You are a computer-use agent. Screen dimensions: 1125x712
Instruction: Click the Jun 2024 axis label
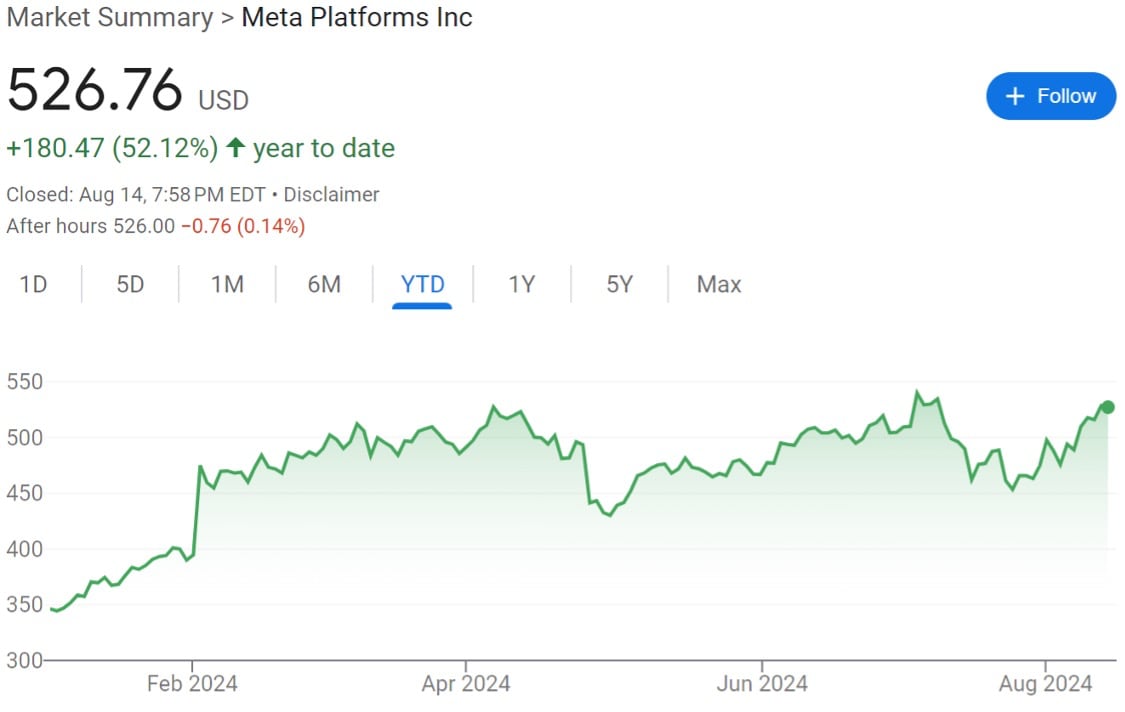click(x=763, y=685)
